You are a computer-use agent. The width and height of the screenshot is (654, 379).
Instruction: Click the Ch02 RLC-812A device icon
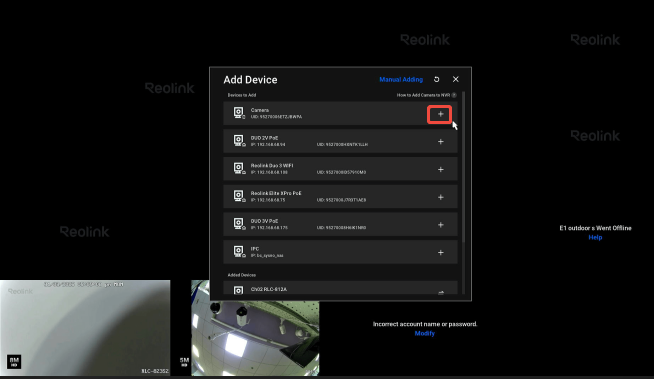click(239, 290)
